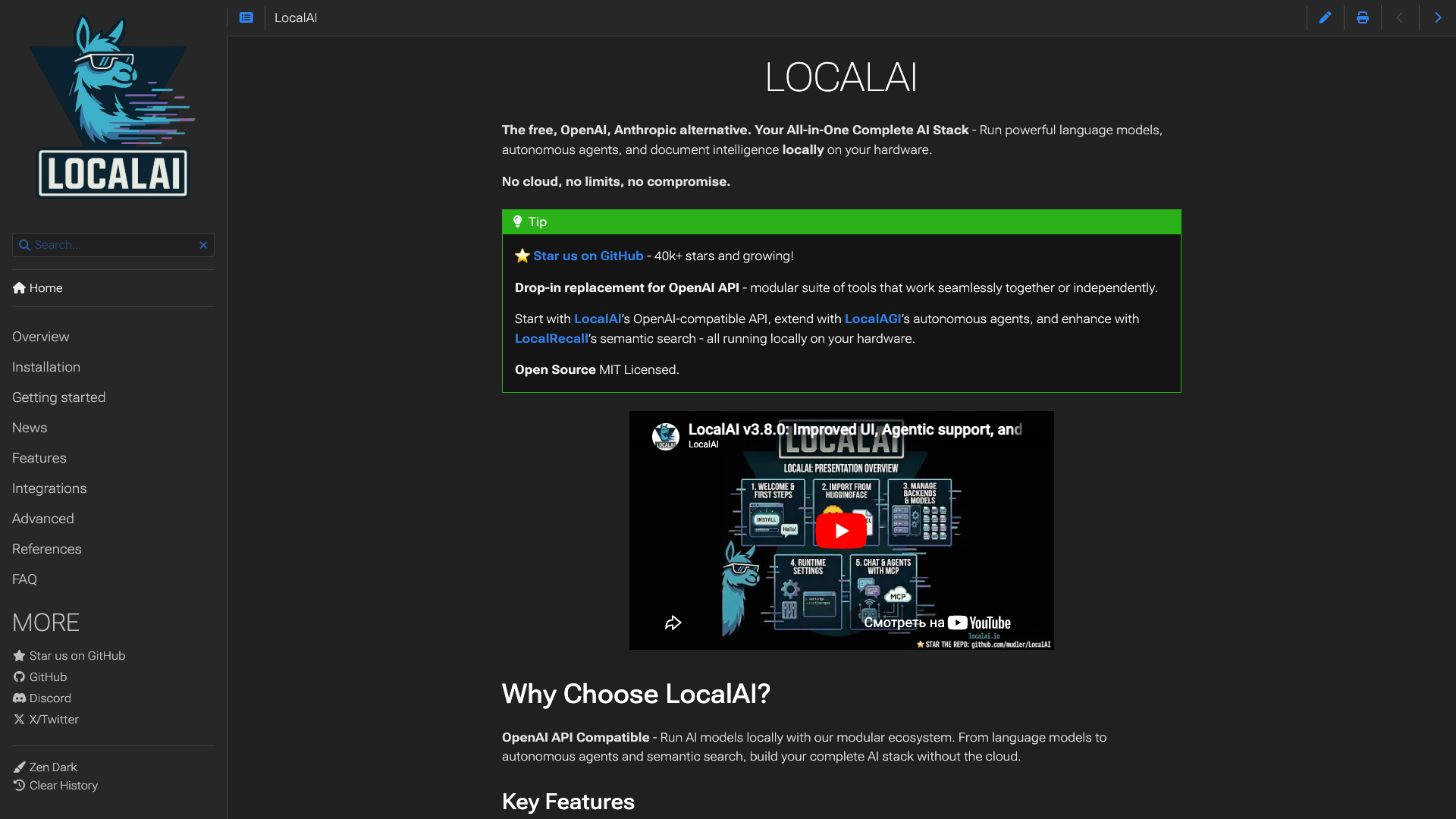This screenshot has width=1456, height=819.
Task: Follow the LocalRecall link
Action: 551,339
